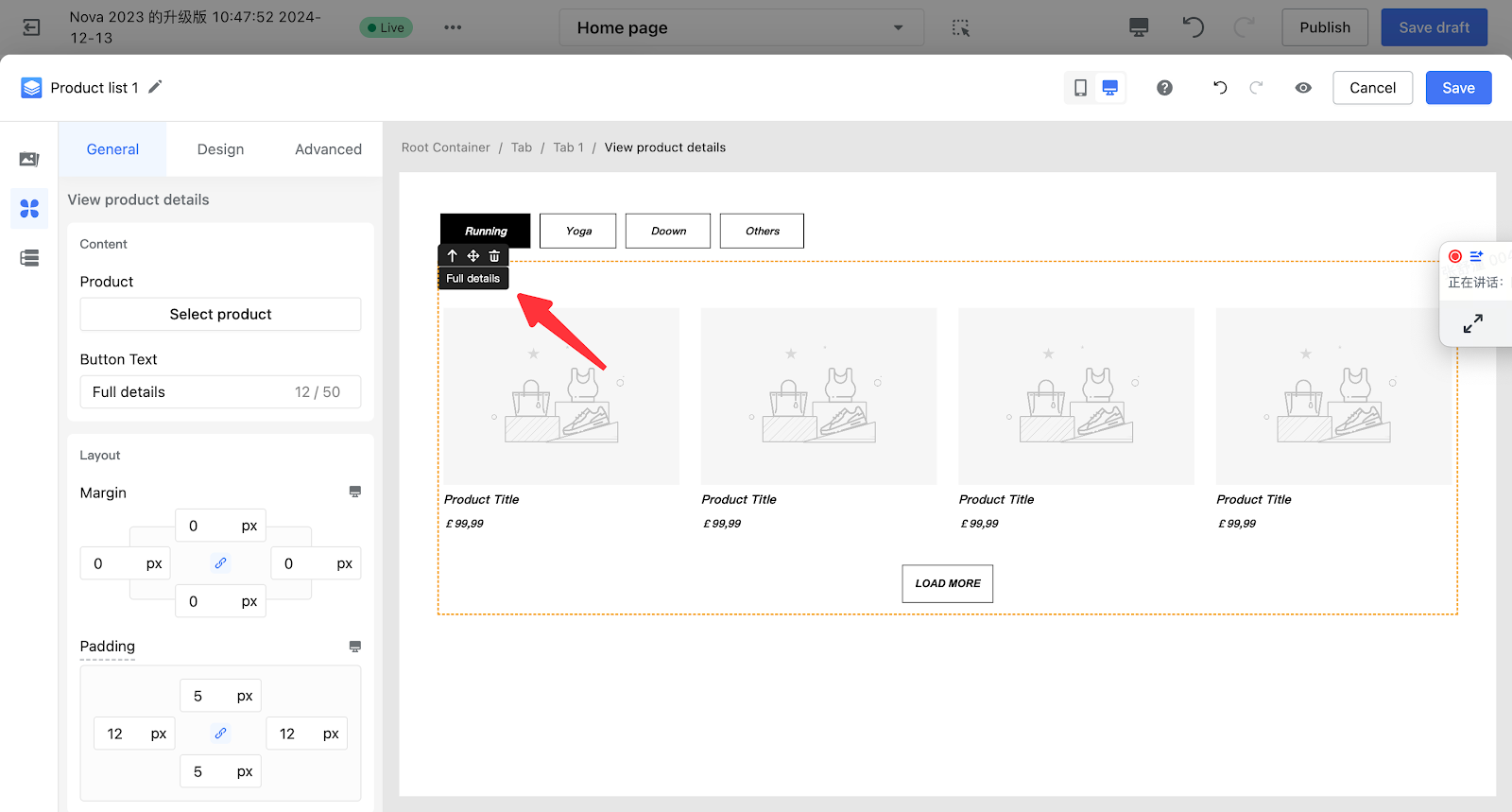
Task: Open the three-dot more options menu
Action: [453, 27]
